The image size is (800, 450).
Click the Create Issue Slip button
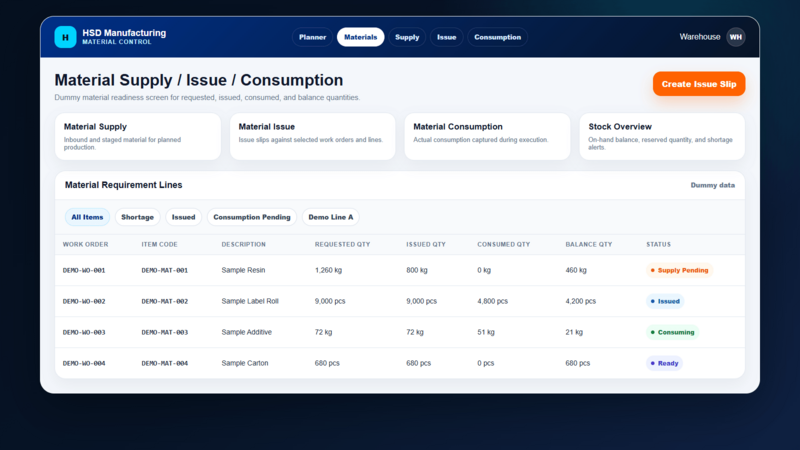[698, 84]
